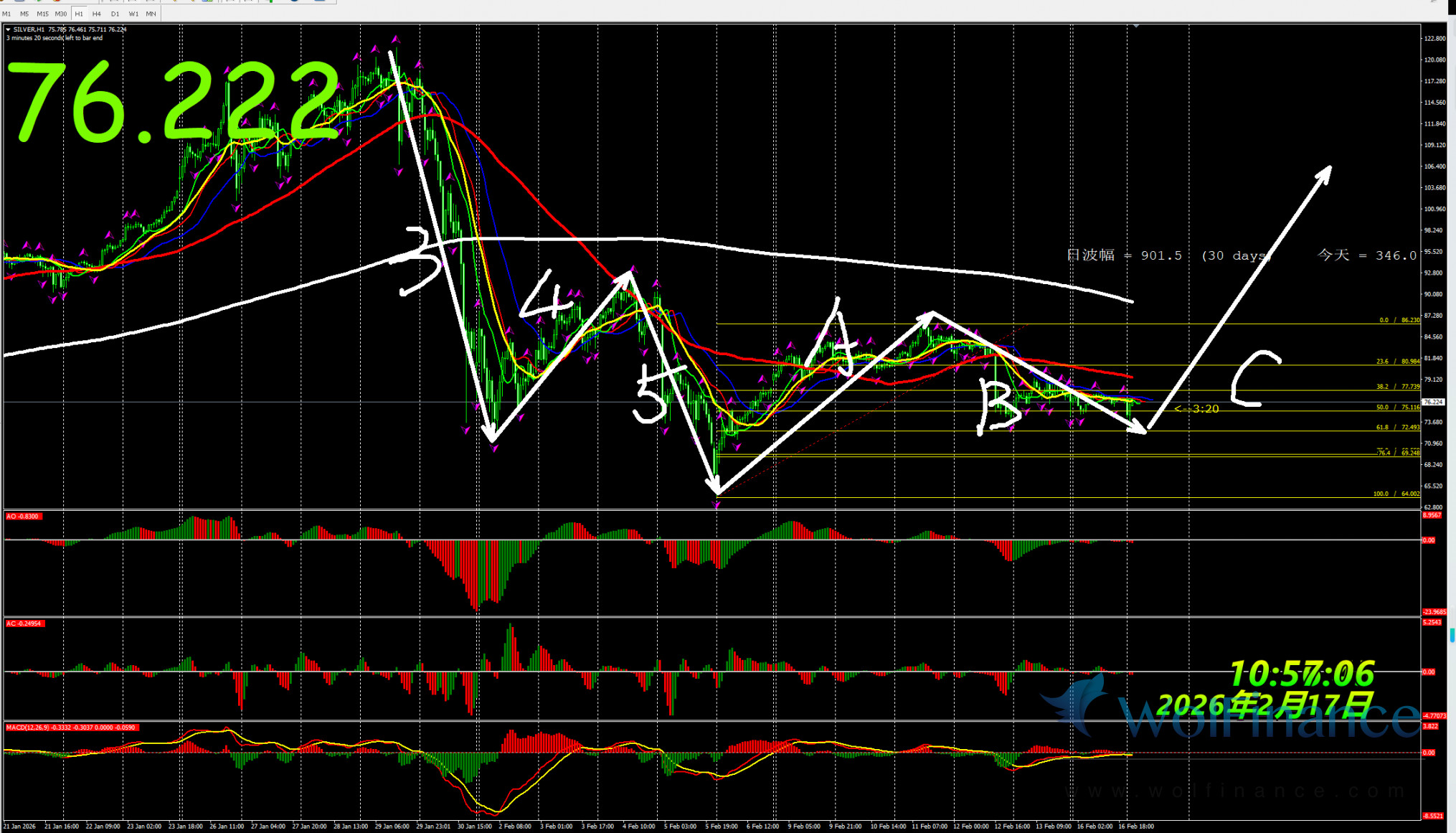Click the current price tag 76.224
This screenshot has height=833, width=1456.
pos(1432,402)
